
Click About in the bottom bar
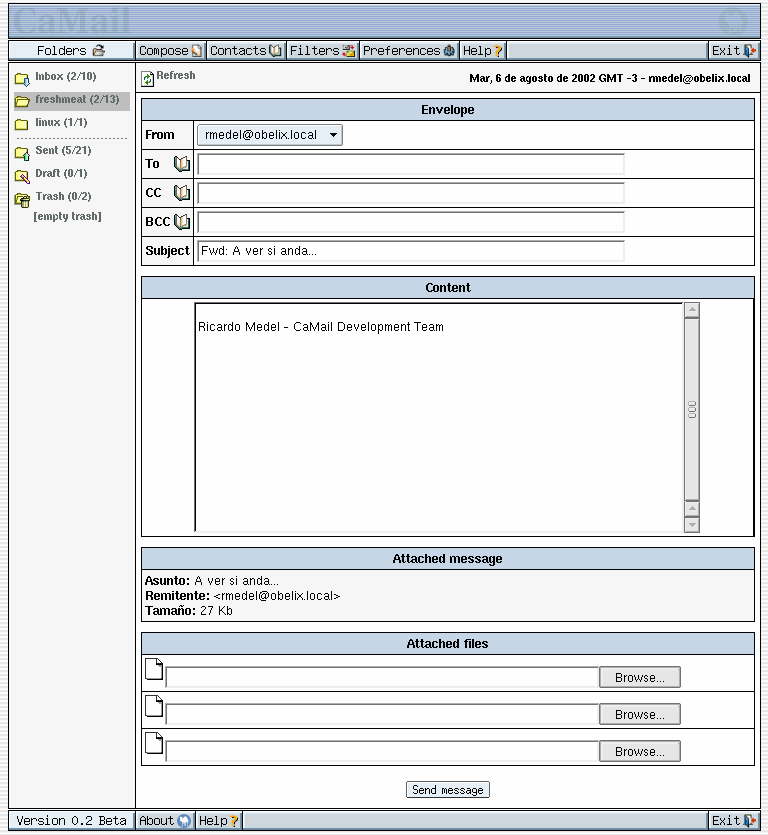click(x=164, y=821)
